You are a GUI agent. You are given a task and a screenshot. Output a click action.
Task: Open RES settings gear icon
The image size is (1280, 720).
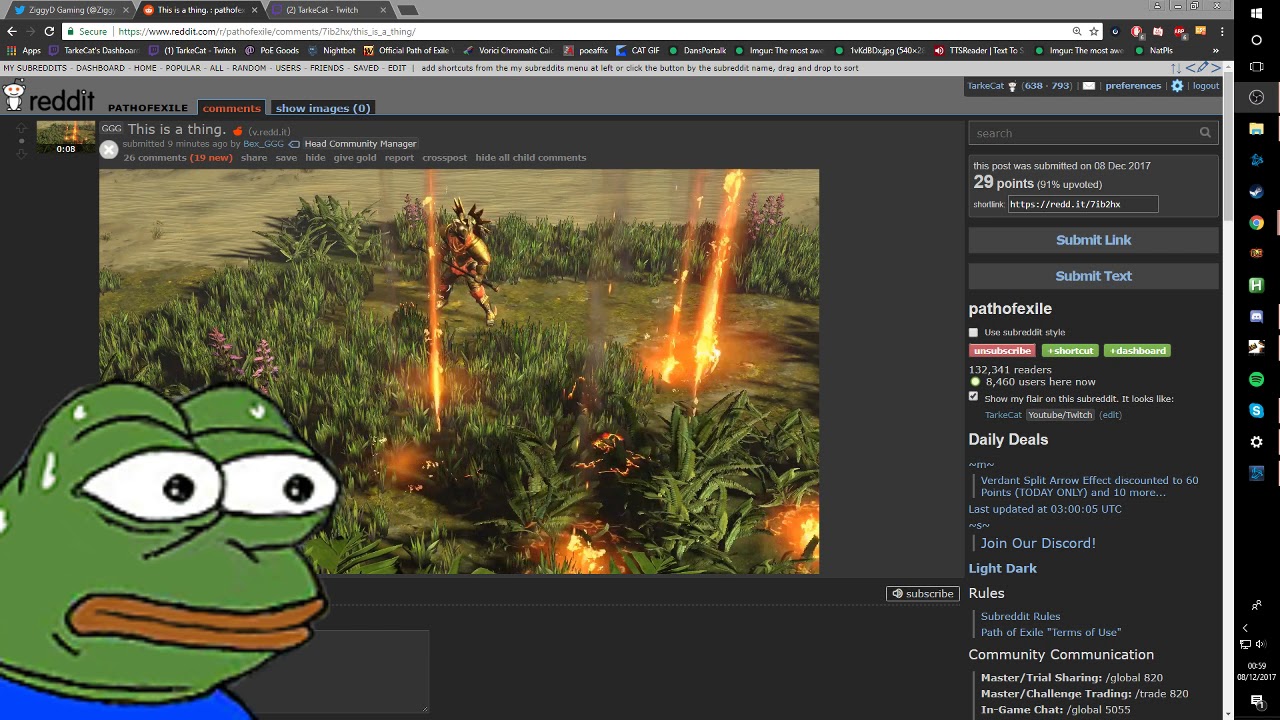1177,86
